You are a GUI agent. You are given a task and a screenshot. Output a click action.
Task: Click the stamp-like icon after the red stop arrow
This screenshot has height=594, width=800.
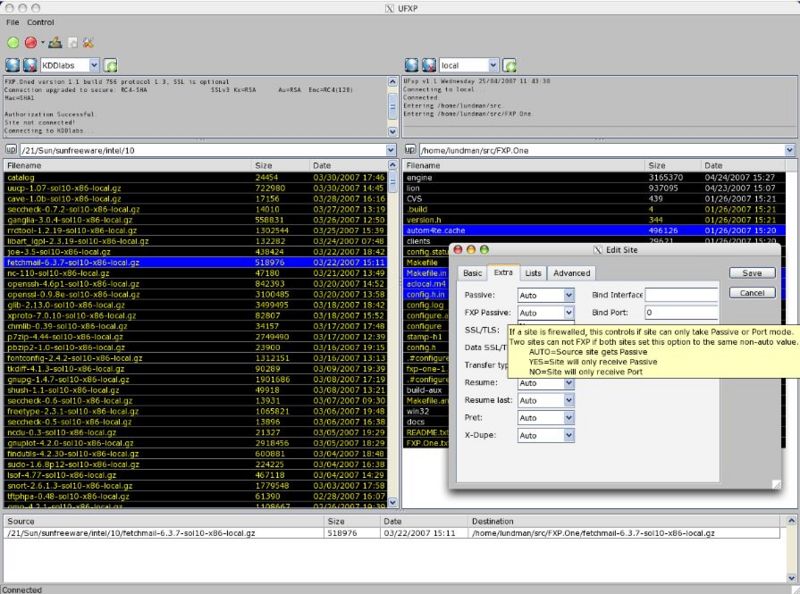tap(55, 43)
